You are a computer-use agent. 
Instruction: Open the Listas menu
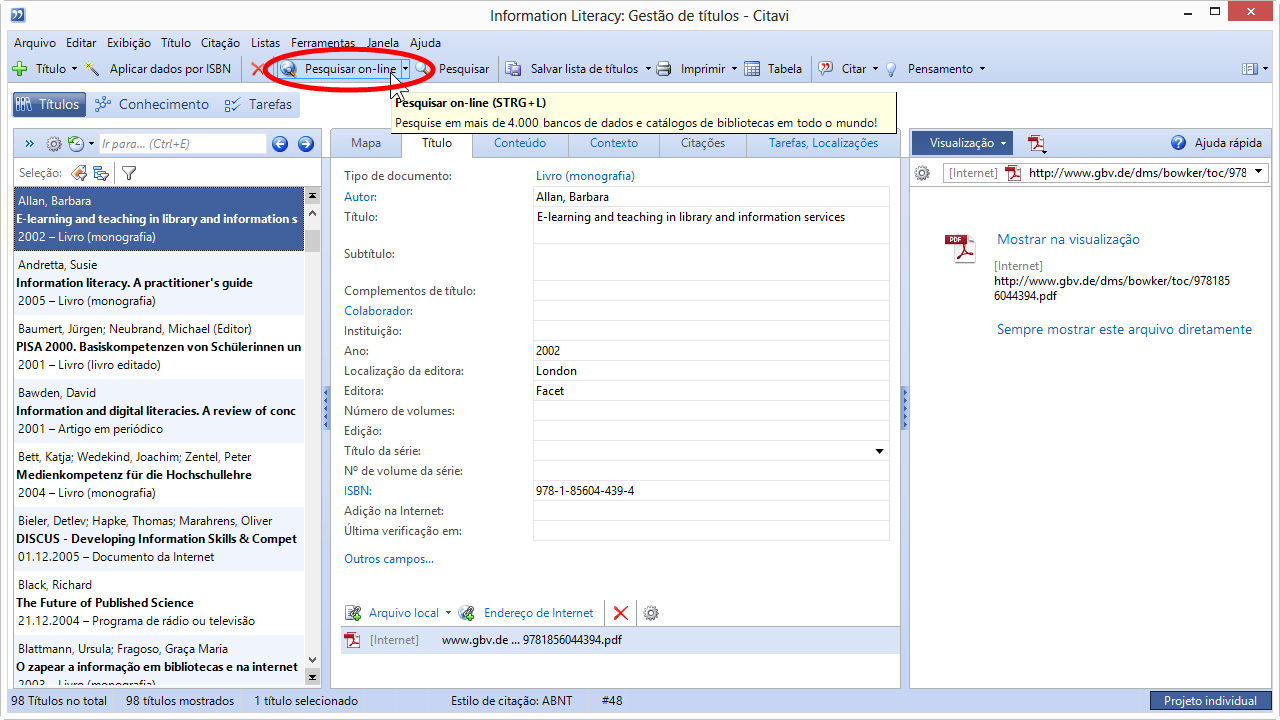pos(266,43)
